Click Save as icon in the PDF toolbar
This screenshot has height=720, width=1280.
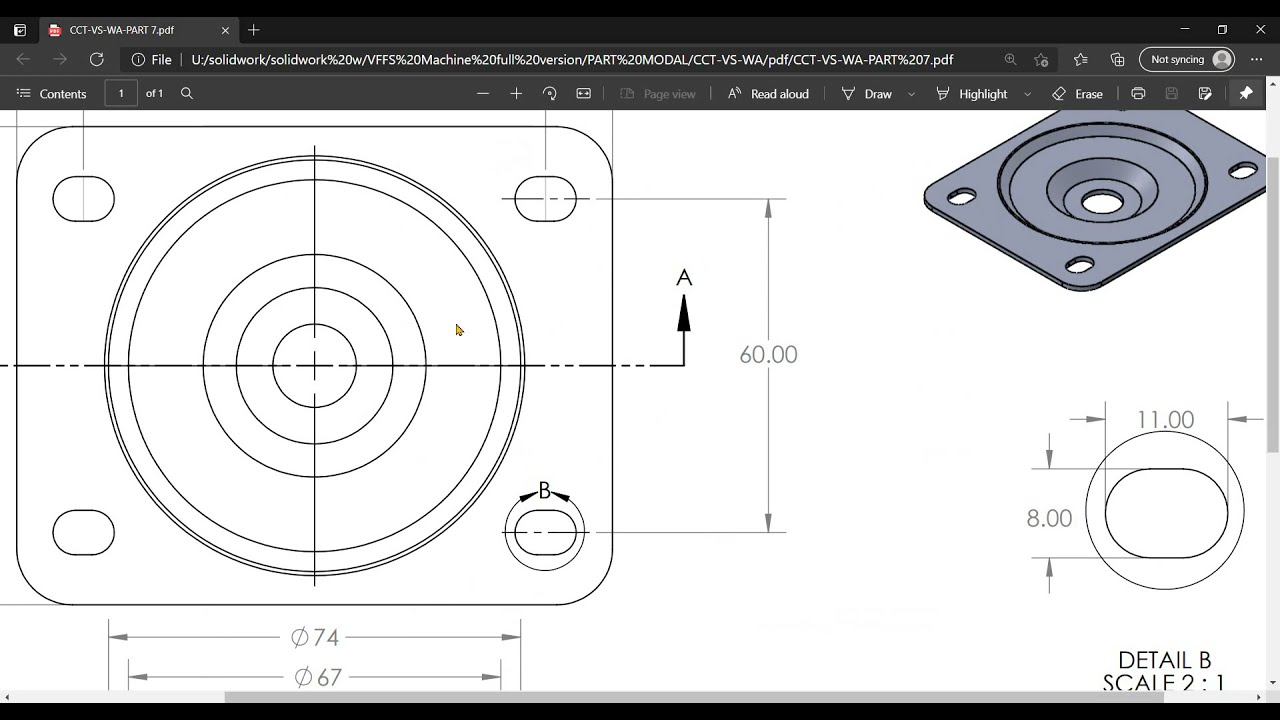click(x=1205, y=94)
